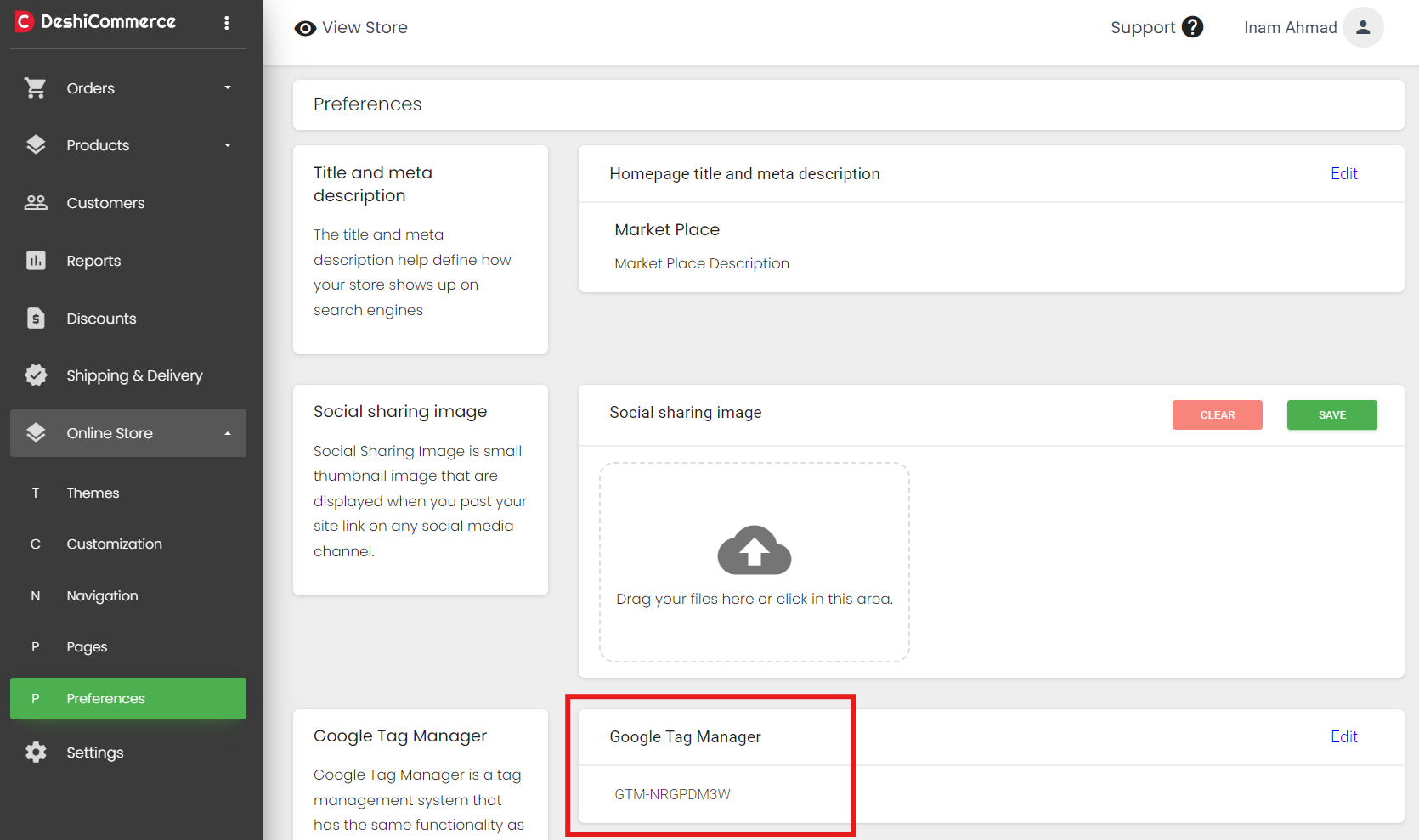Click the cloud upload icon
The width and height of the screenshot is (1419, 840).
(755, 550)
